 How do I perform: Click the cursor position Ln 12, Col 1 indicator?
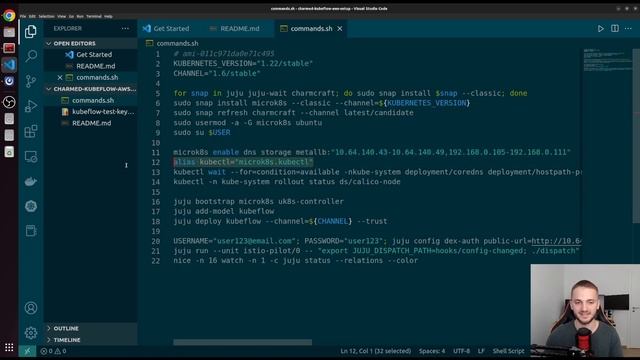coord(376,351)
